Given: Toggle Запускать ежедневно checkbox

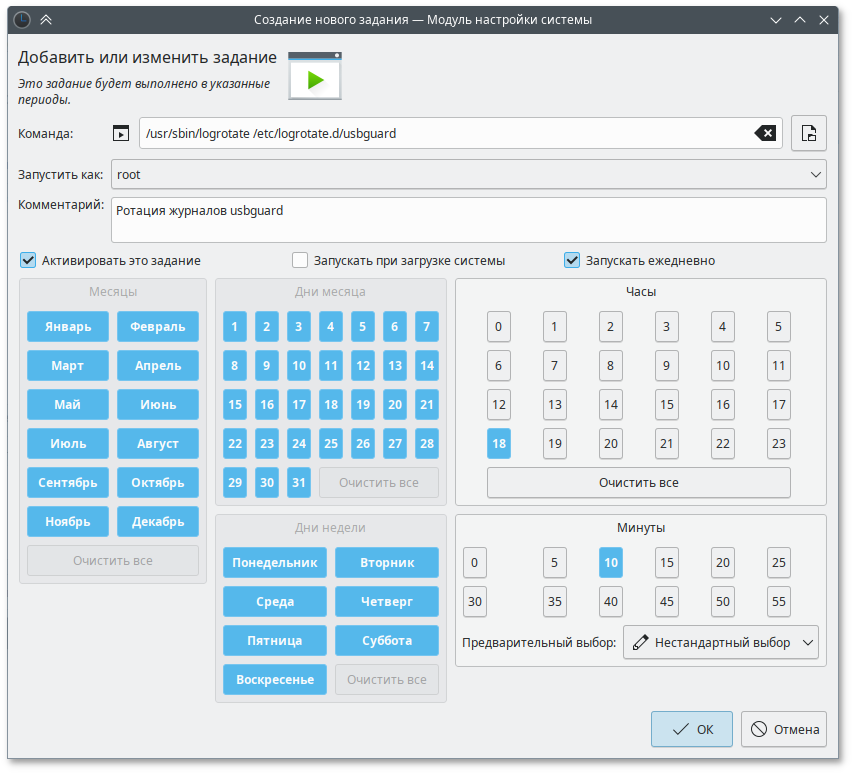Looking at the screenshot, I should point(572,261).
